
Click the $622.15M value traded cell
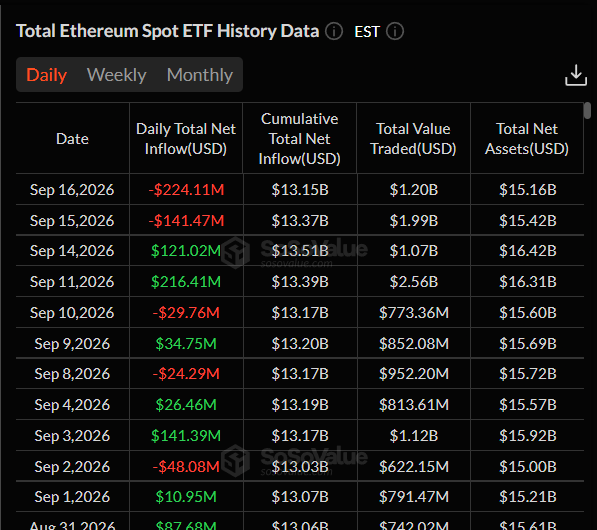click(x=414, y=466)
